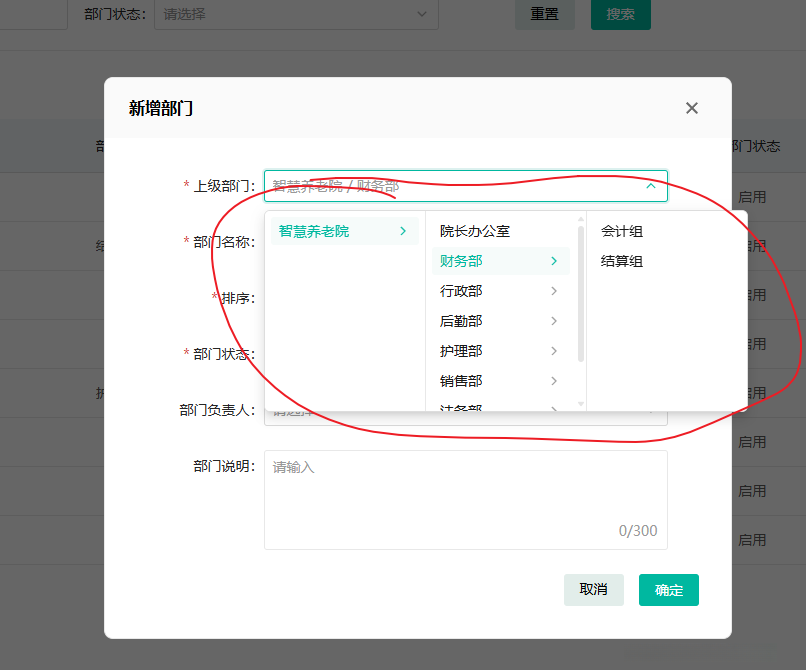Image resolution: width=806 pixels, height=670 pixels.
Task: Choose 后勤部 from the list
Action: [x=461, y=321]
